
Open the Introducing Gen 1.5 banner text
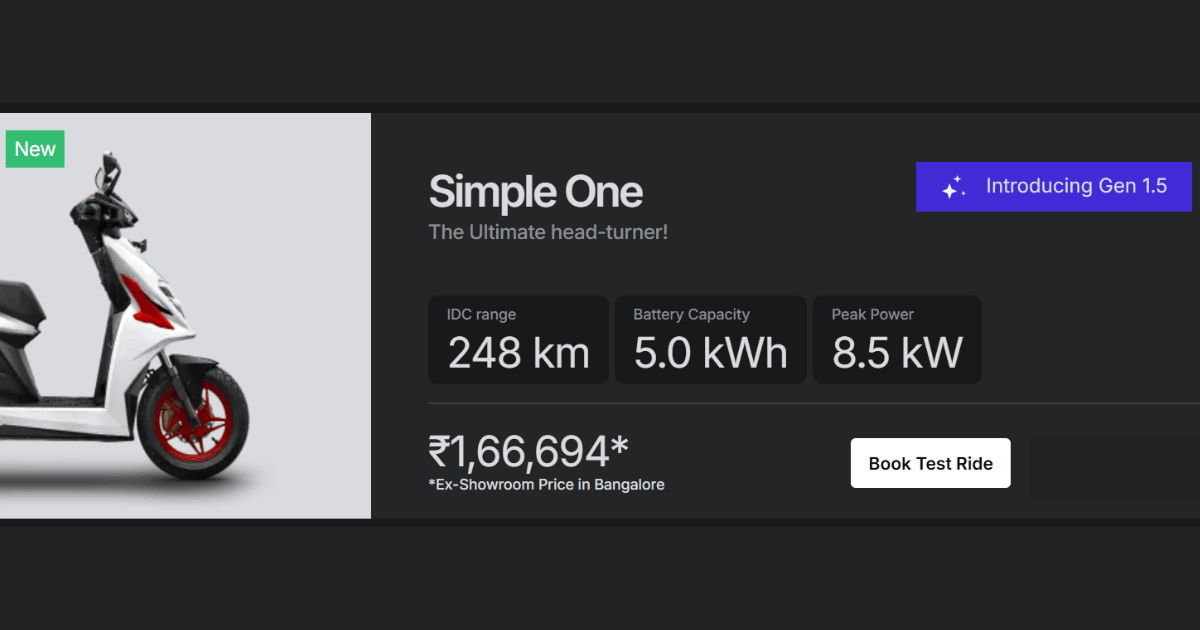point(1076,186)
